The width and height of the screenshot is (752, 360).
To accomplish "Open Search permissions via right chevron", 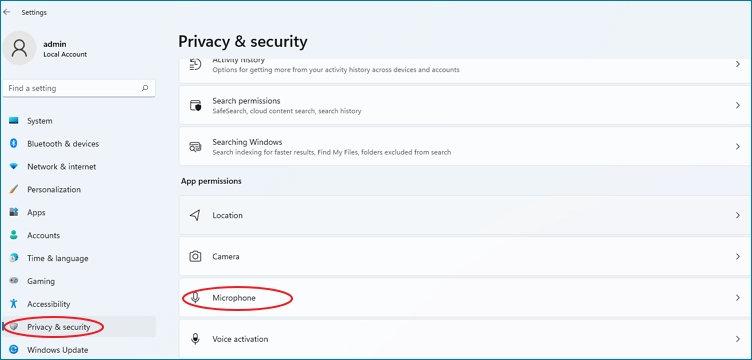I will [x=738, y=105].
